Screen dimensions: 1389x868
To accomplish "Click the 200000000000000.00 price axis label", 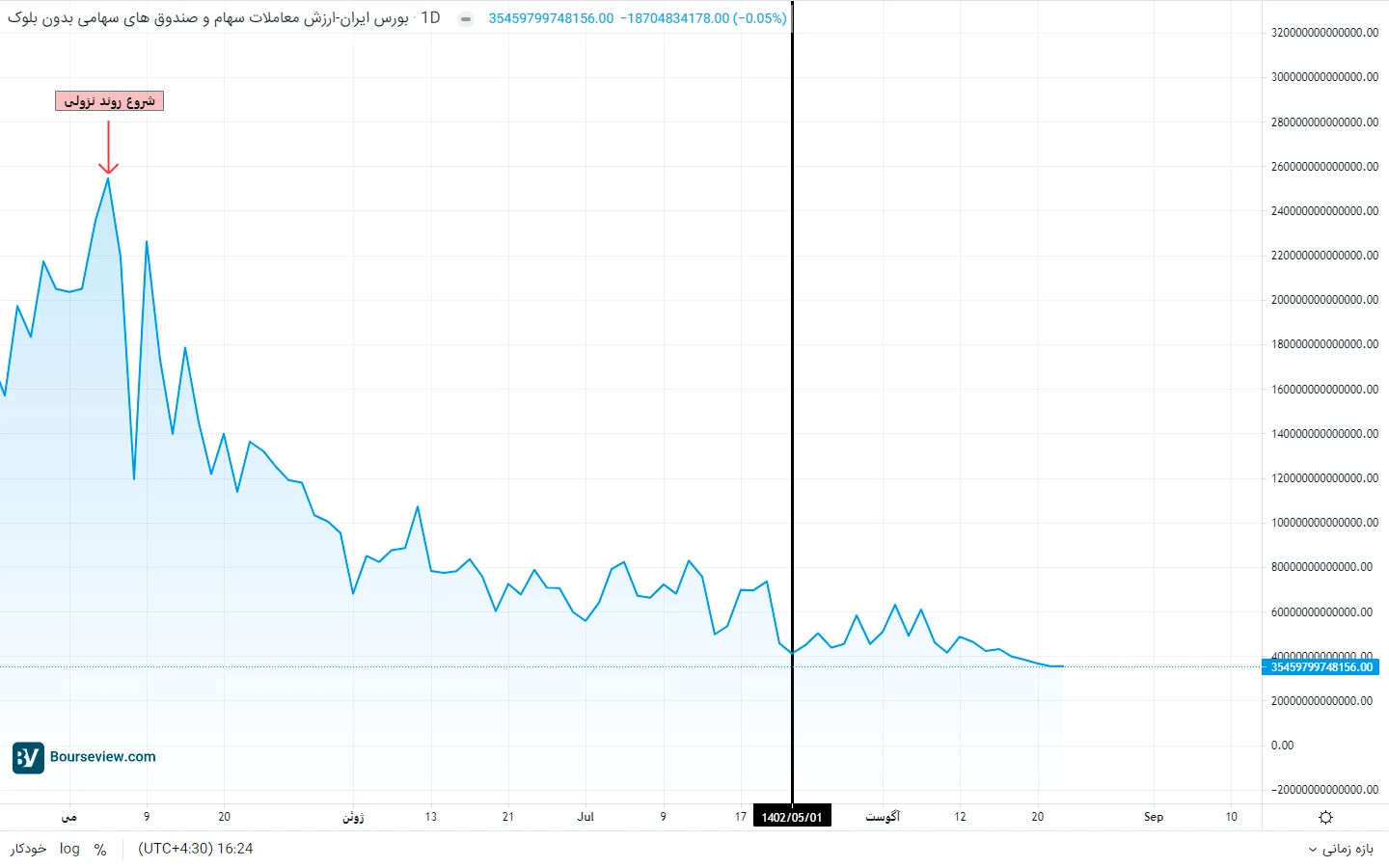I will (1325, 300).
